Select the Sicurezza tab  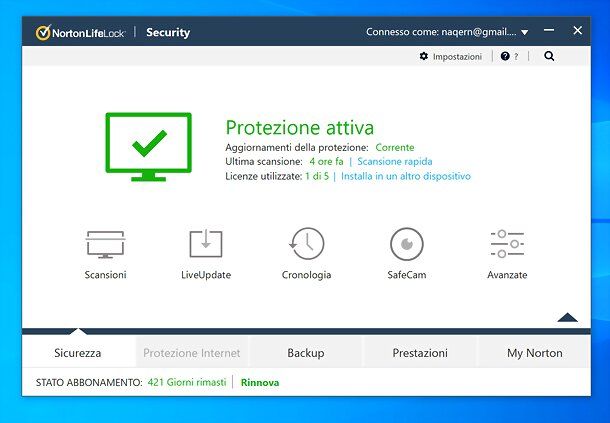77,353
